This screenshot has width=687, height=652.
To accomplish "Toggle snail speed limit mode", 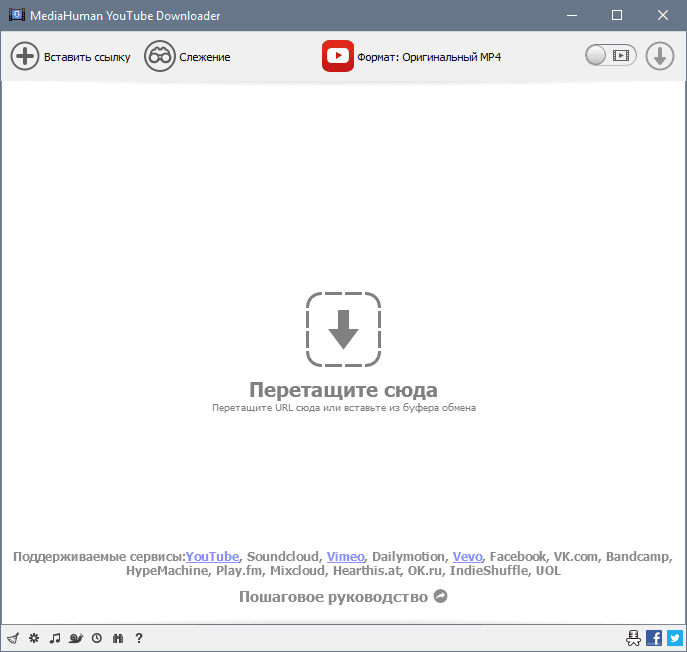I will [76, 637].
